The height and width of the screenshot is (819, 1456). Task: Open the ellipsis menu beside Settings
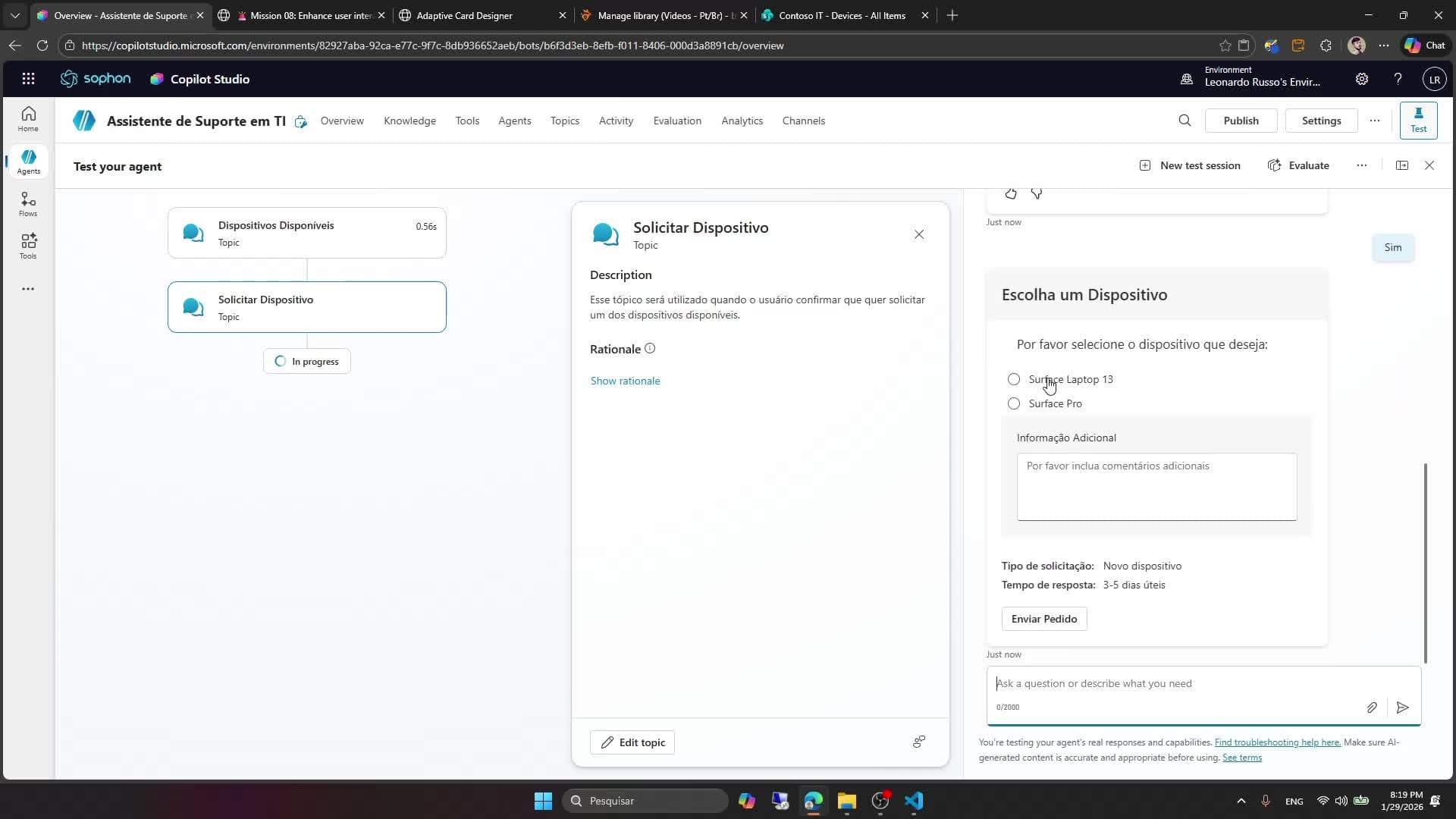point(1374,121)
